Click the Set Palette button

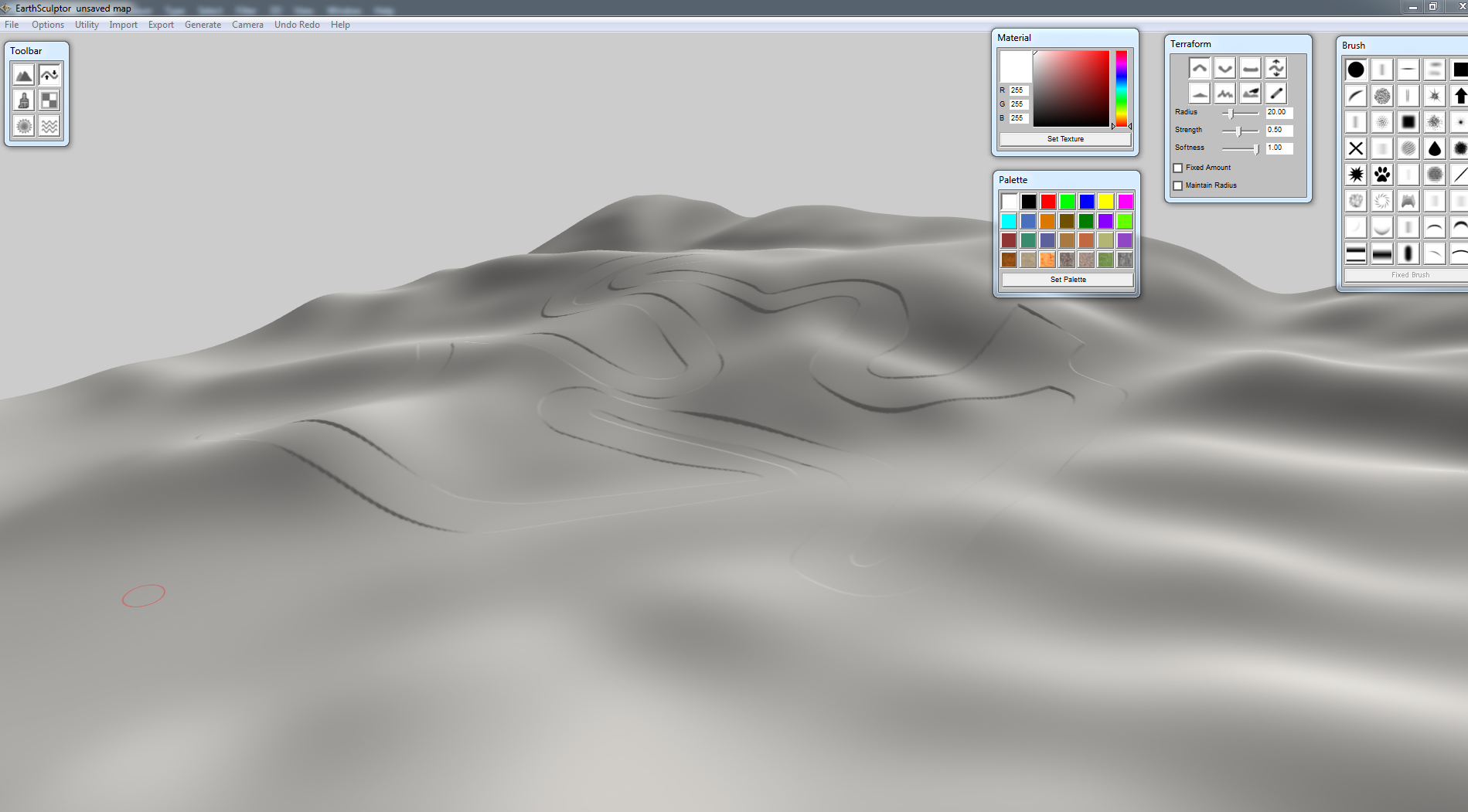point(1068,280)
